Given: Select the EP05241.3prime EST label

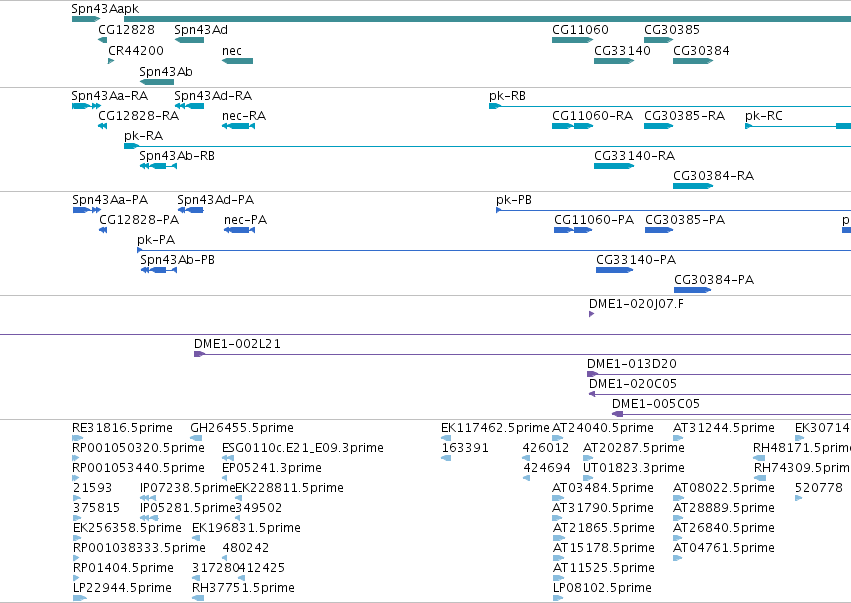Looking at the screenshot, I should (271, 468).
